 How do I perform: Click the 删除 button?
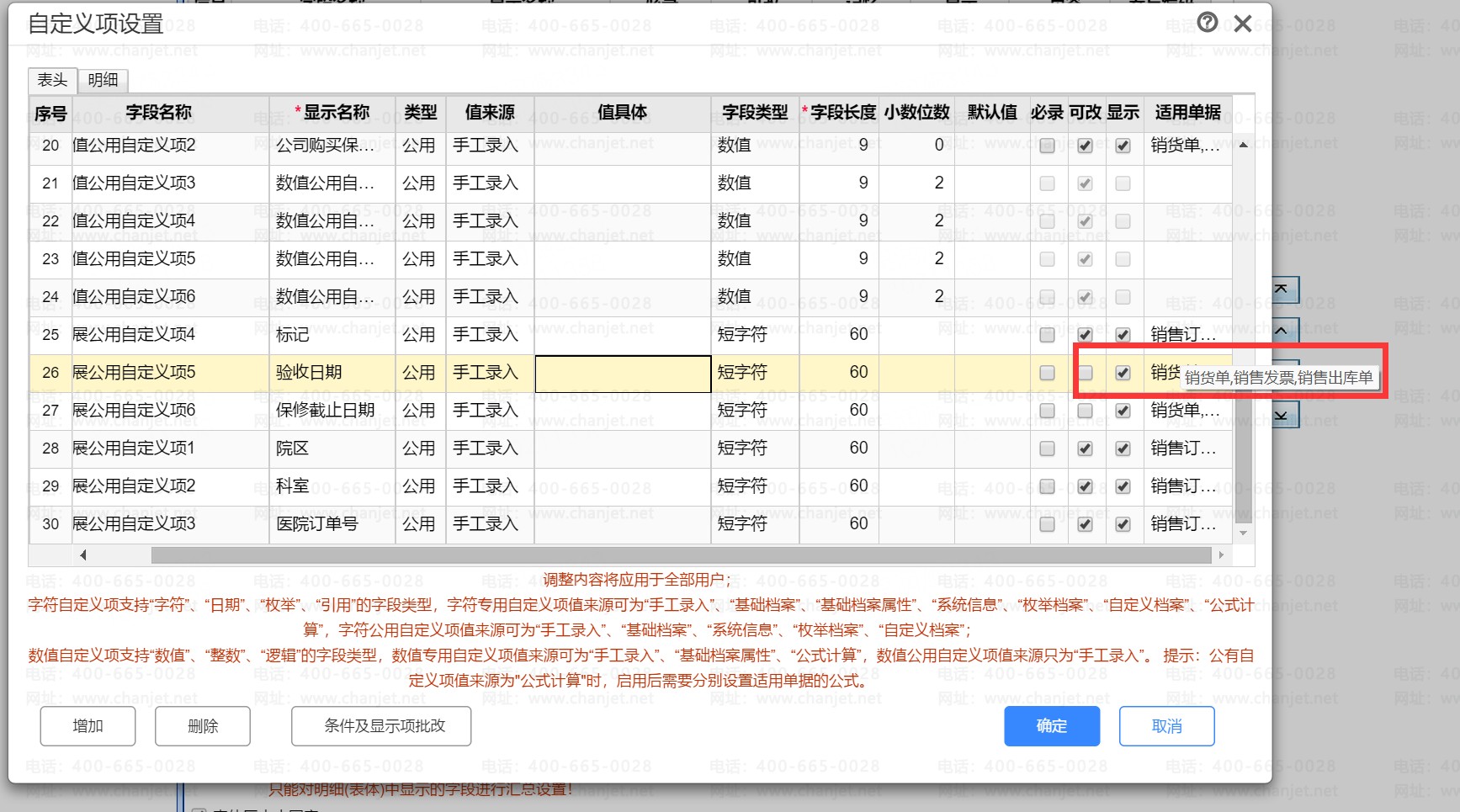click(203, 725)
